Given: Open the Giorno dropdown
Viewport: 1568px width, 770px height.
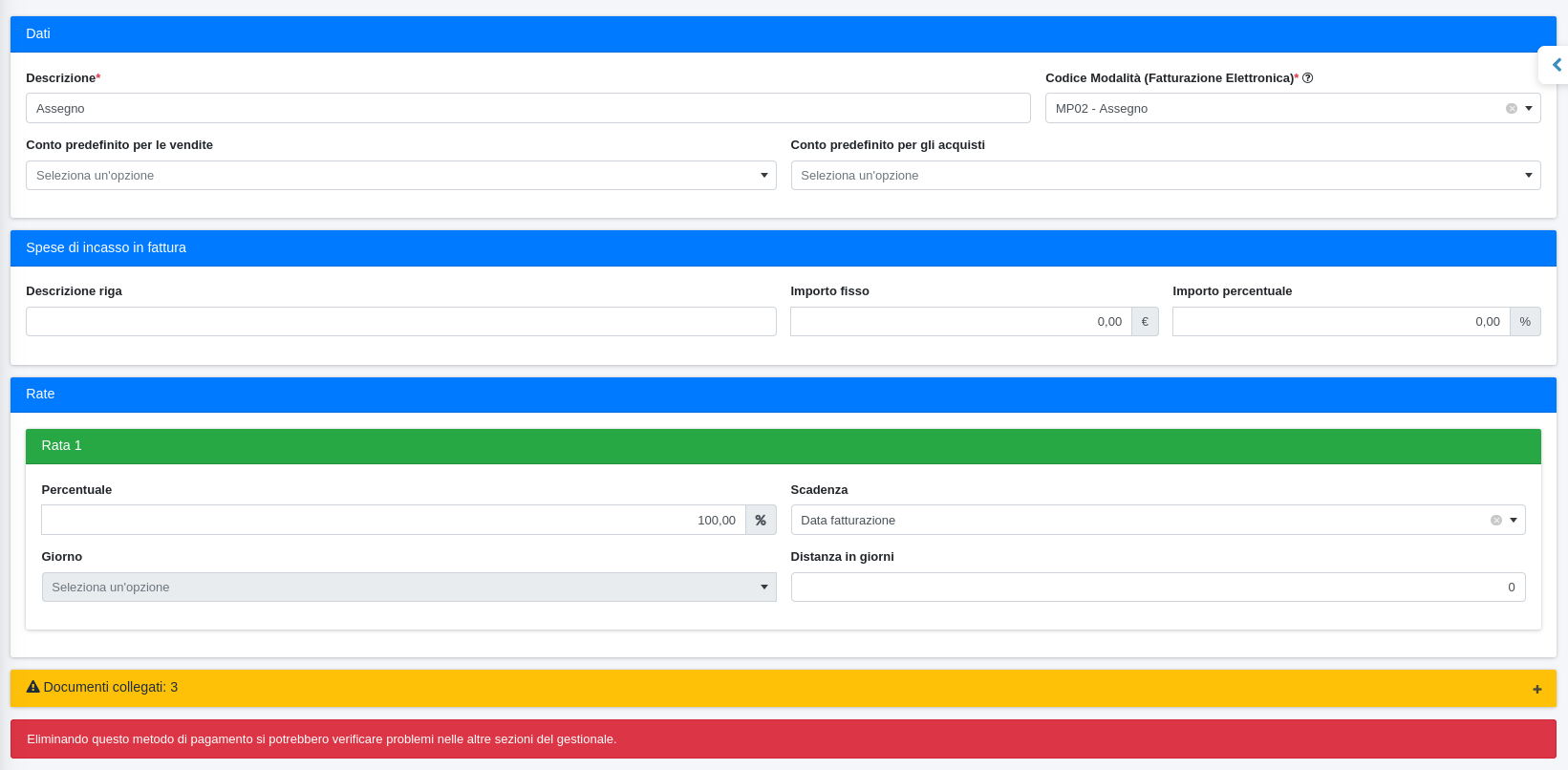Looking at the screenshot, I should tap(408, 588).
